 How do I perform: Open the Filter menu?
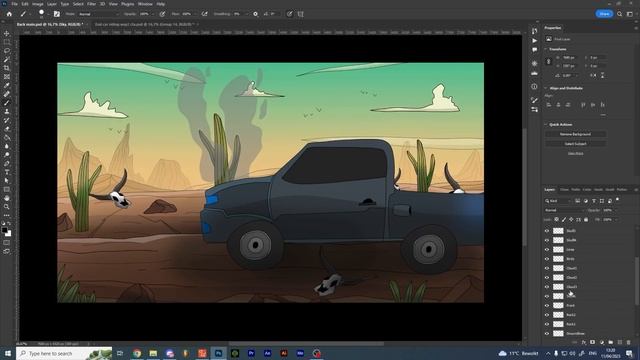pyautogui.click(x=91, y=4)
